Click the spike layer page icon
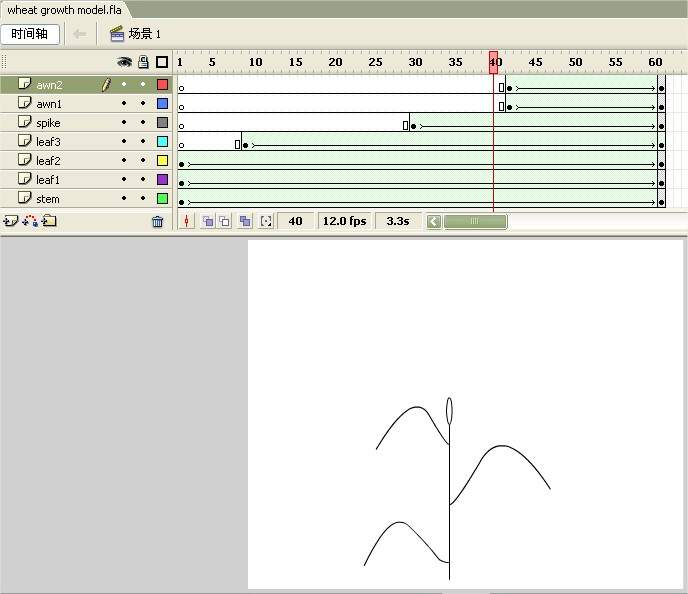The width and height of the screenshot is (688, 594). pos(25,122)
